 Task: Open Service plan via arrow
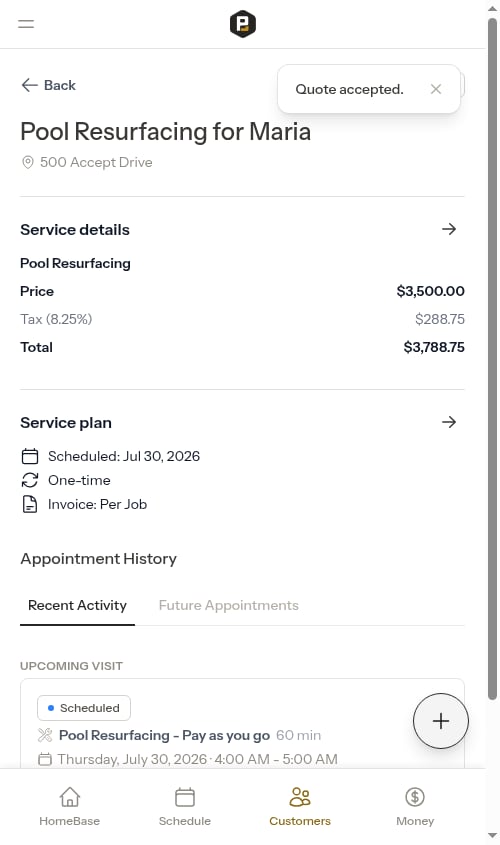(x=449, y=422)
